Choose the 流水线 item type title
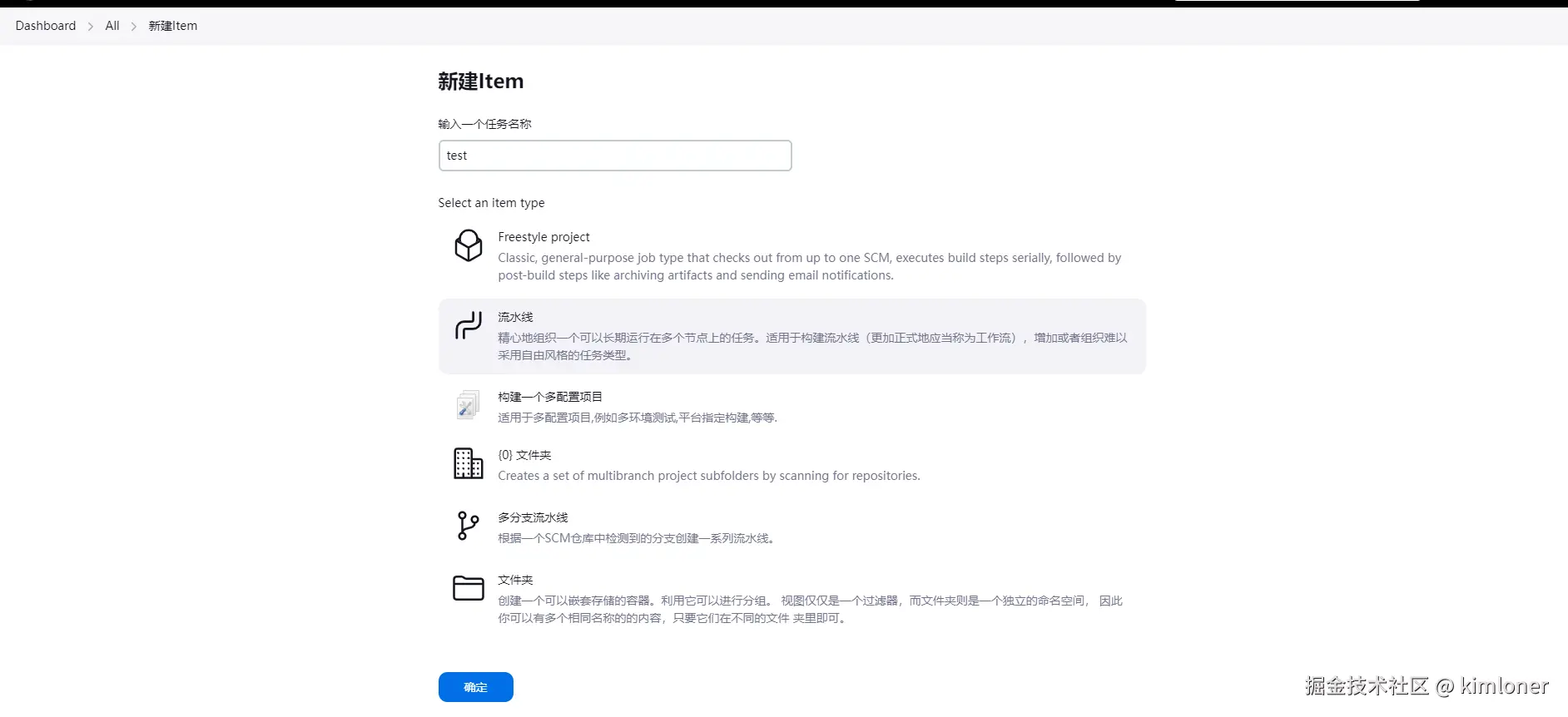This screenshot has height=717, width=1568. pyautogui.click(x=515, y=317)
